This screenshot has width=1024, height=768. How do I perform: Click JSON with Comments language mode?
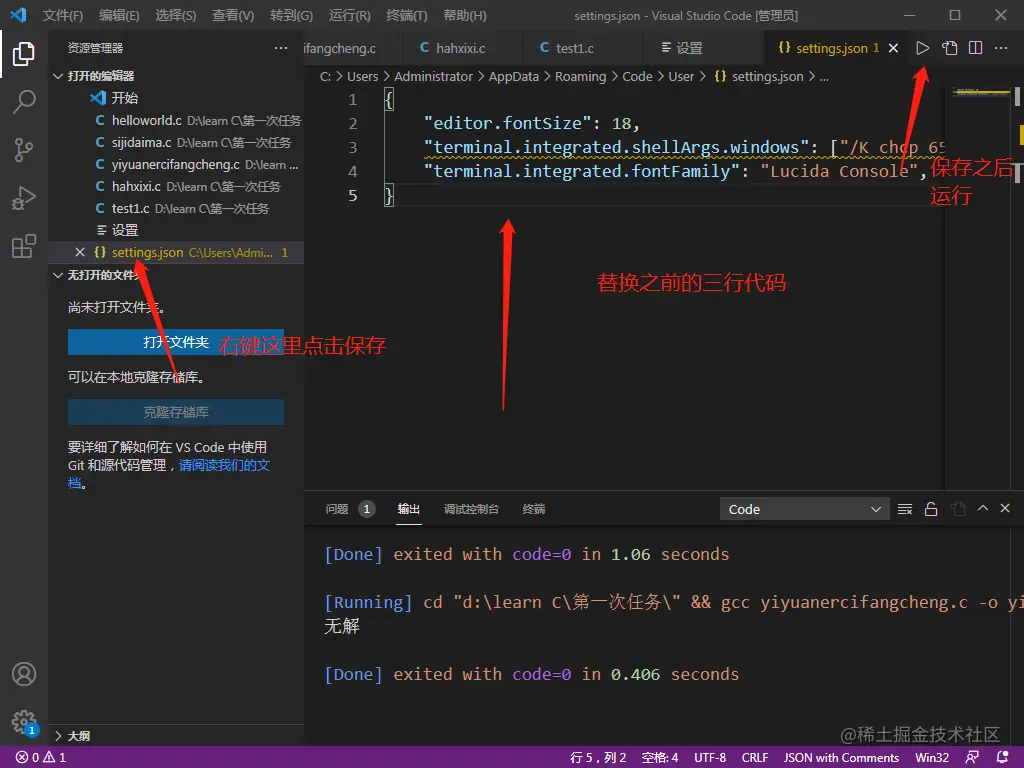tap(841, 758)
